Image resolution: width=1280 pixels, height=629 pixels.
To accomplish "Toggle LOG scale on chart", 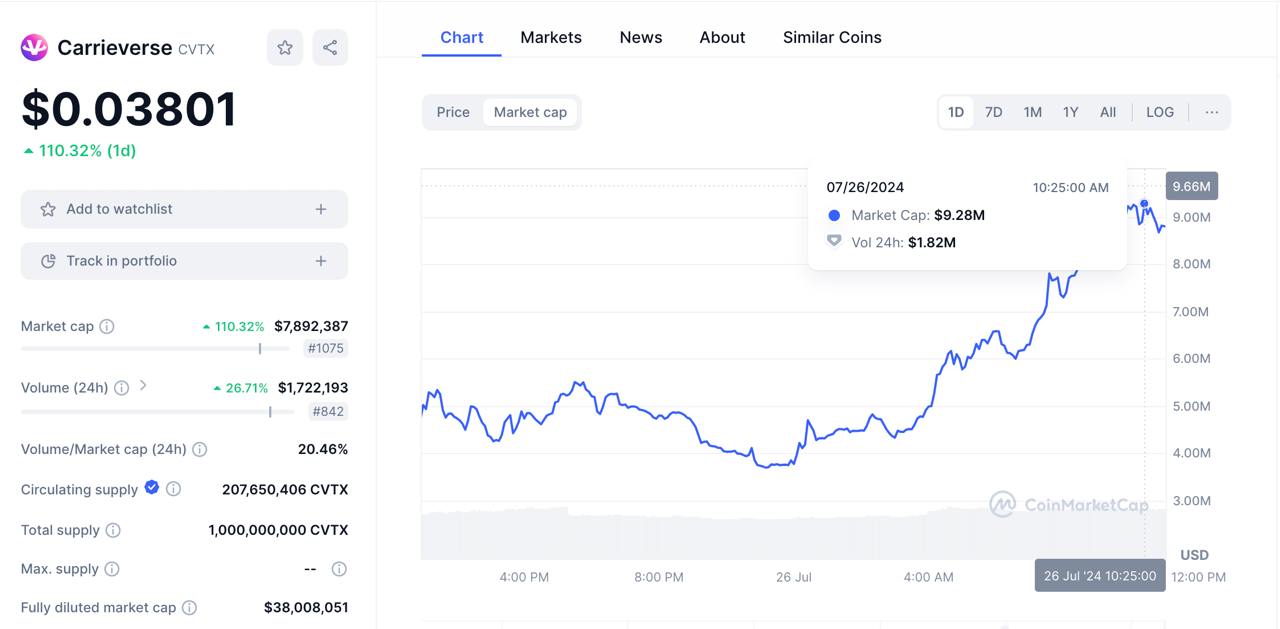I will [1160, 112].
